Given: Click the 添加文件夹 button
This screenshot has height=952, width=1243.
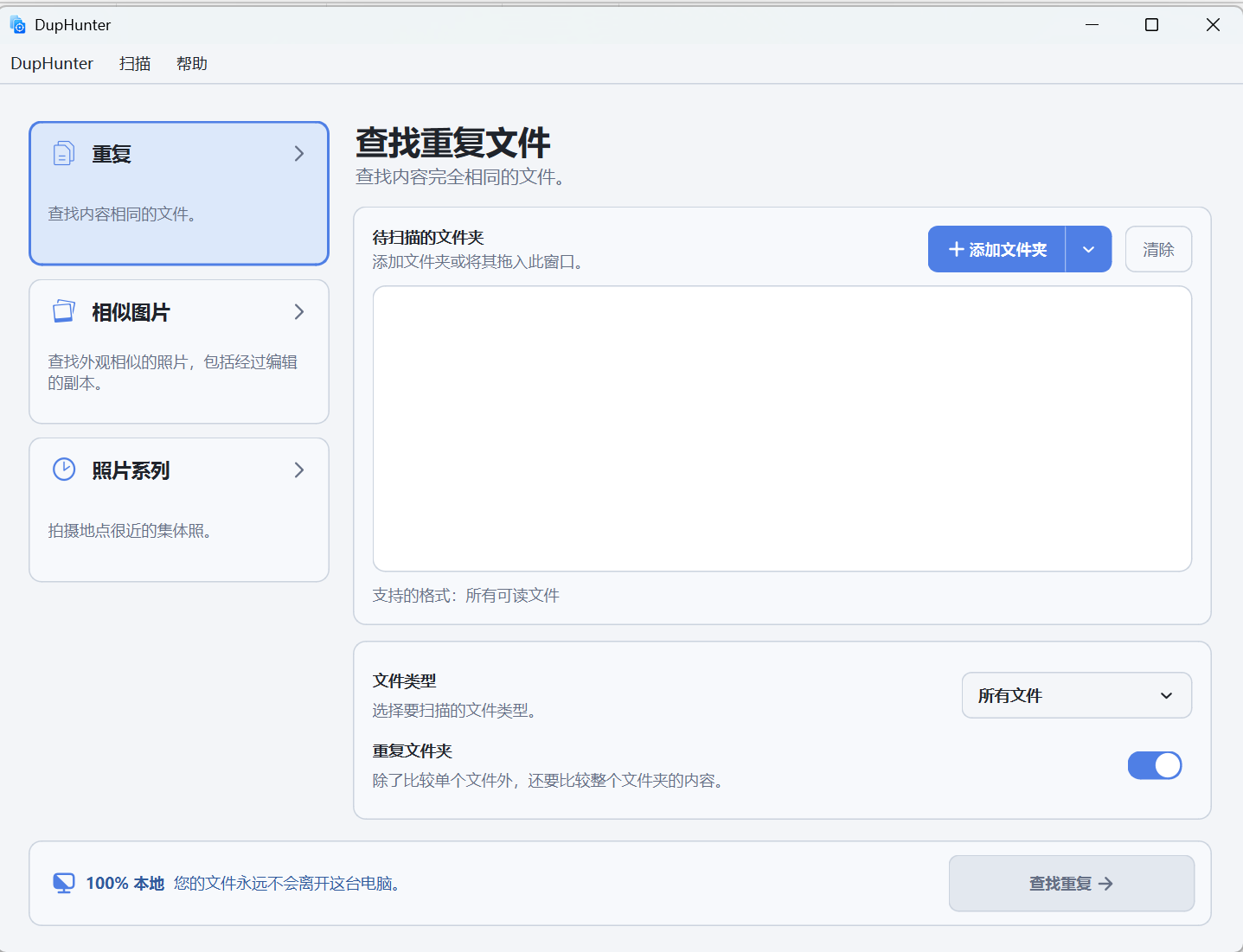Looking at the screenshot, I should [996, 249].
